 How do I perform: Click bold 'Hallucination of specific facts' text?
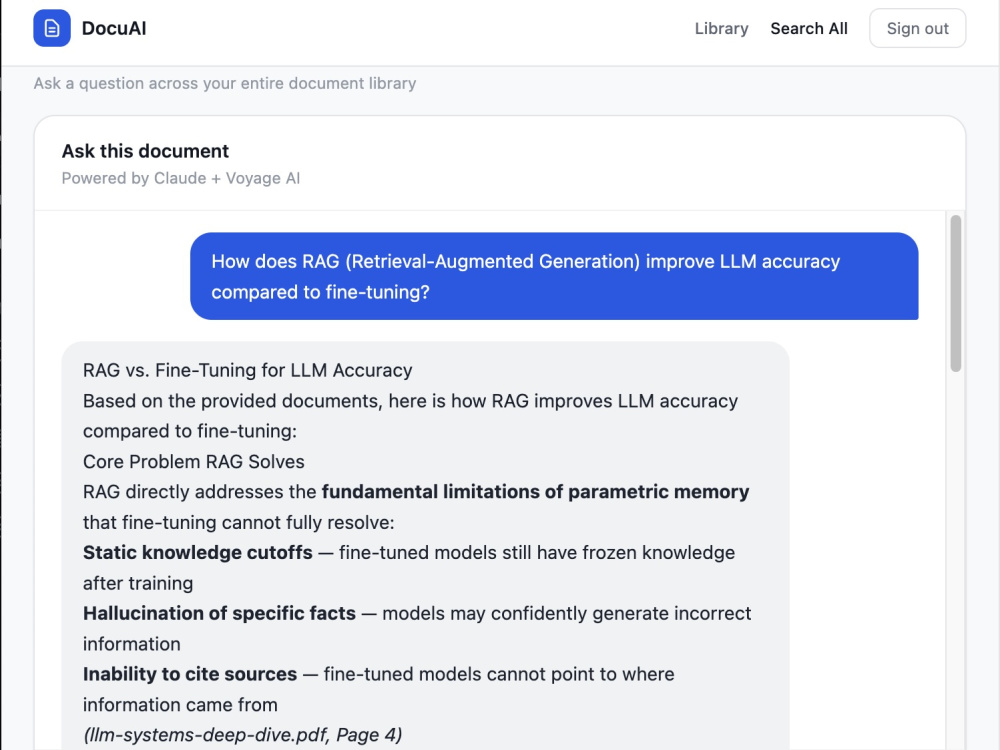[219, 613]
